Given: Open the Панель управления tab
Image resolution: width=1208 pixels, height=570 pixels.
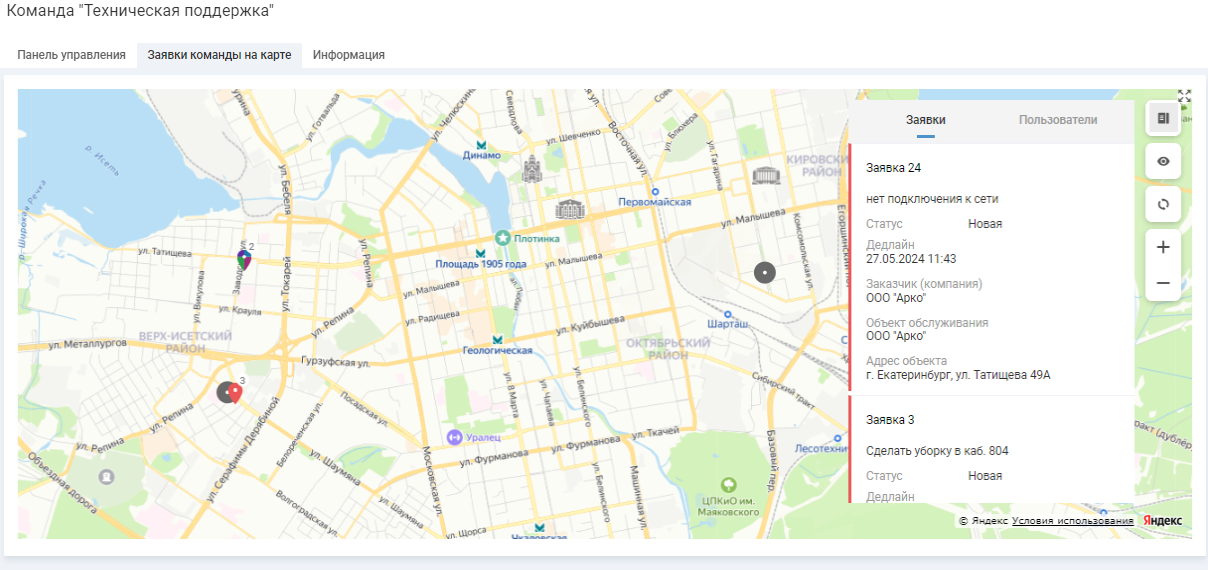Looking at the screenshot, I should click(x=71, y=55).
